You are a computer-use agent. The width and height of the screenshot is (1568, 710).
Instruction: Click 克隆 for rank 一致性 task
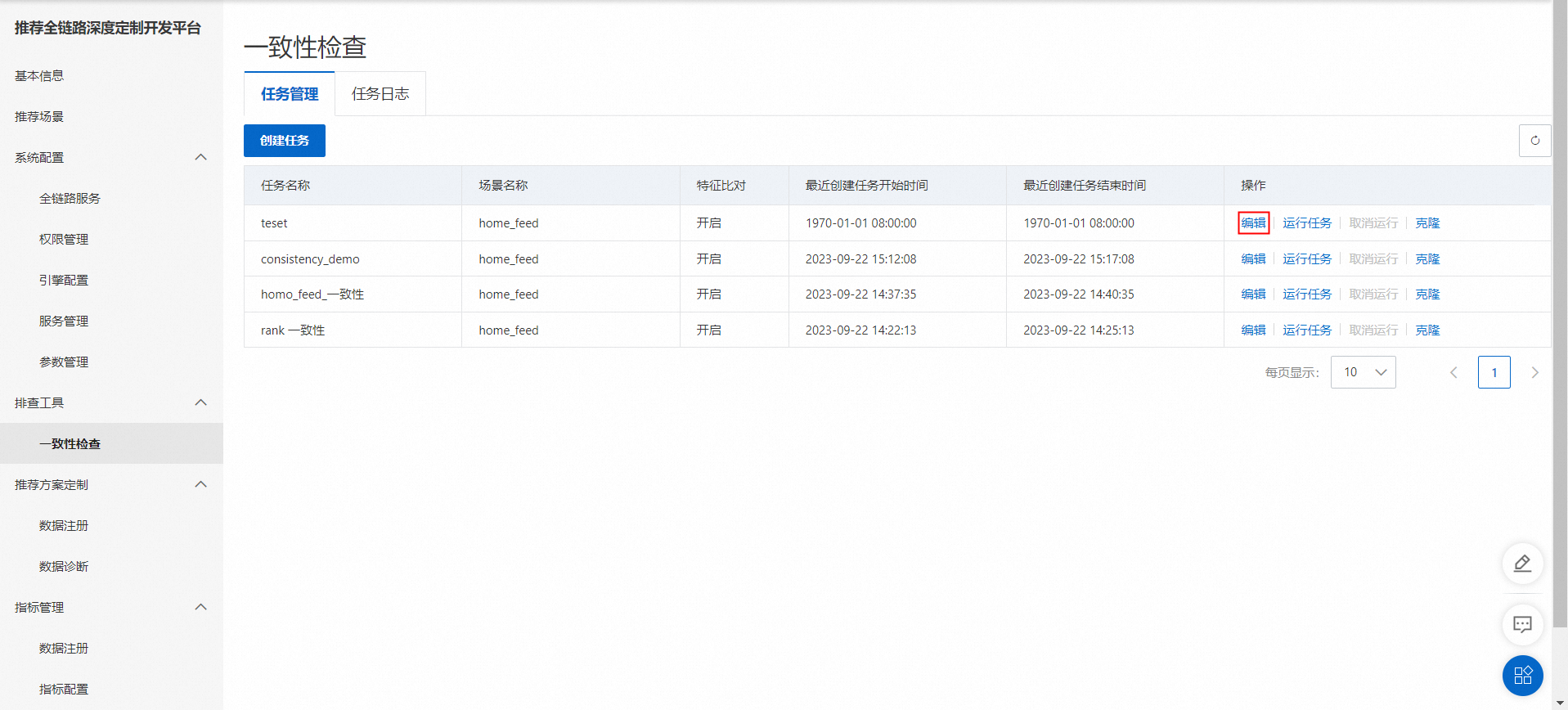pos(1427,330)
